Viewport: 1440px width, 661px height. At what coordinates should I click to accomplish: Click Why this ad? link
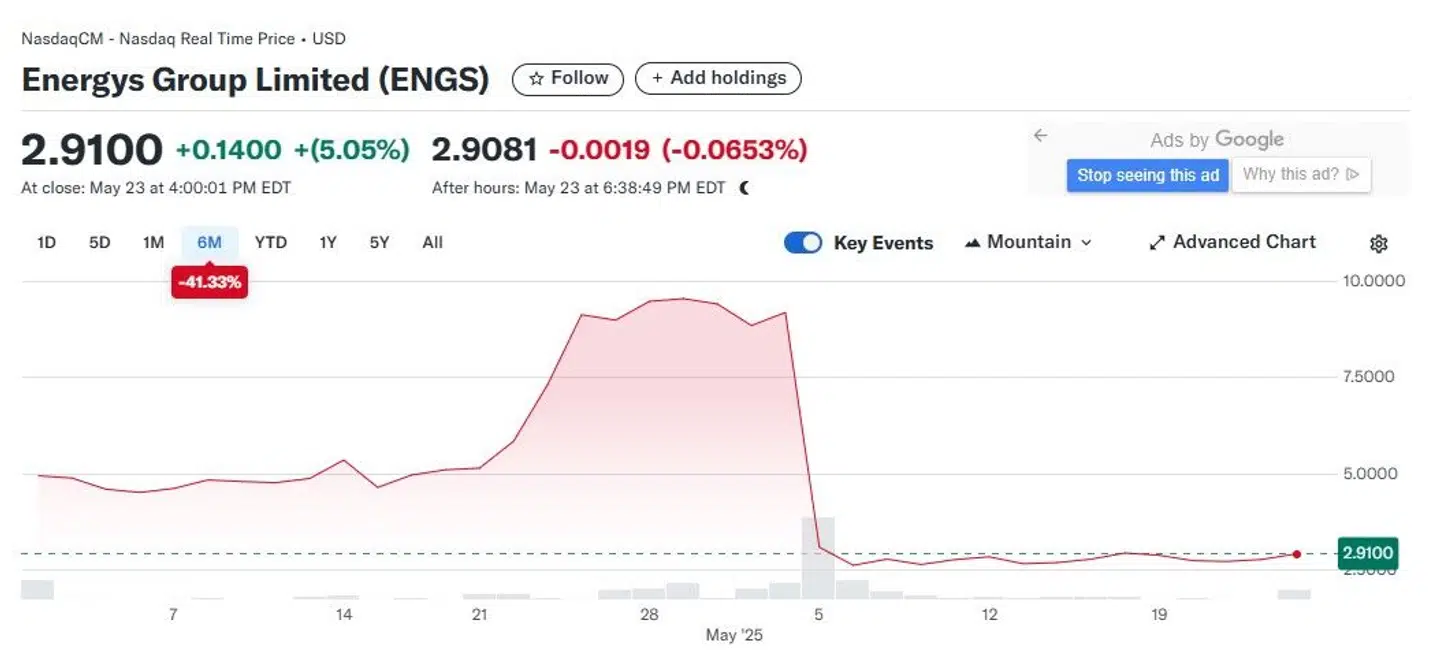[1300, 175]
